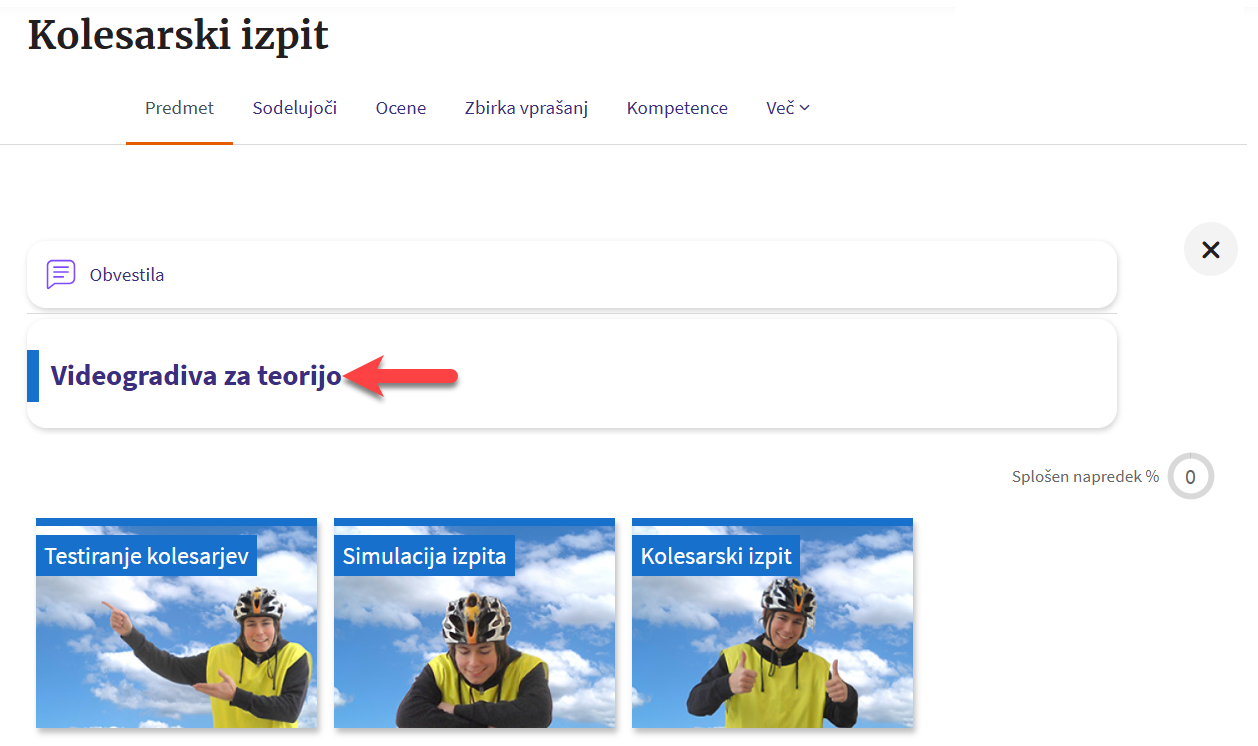This screenshot has height=746, width=1258.
Task: Open the Simulacija izpita tile label
Action: 424,556
